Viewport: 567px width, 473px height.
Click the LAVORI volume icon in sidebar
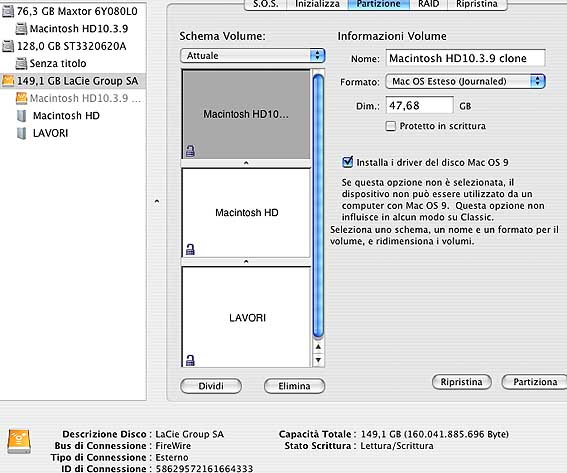(x=22, y=133)
